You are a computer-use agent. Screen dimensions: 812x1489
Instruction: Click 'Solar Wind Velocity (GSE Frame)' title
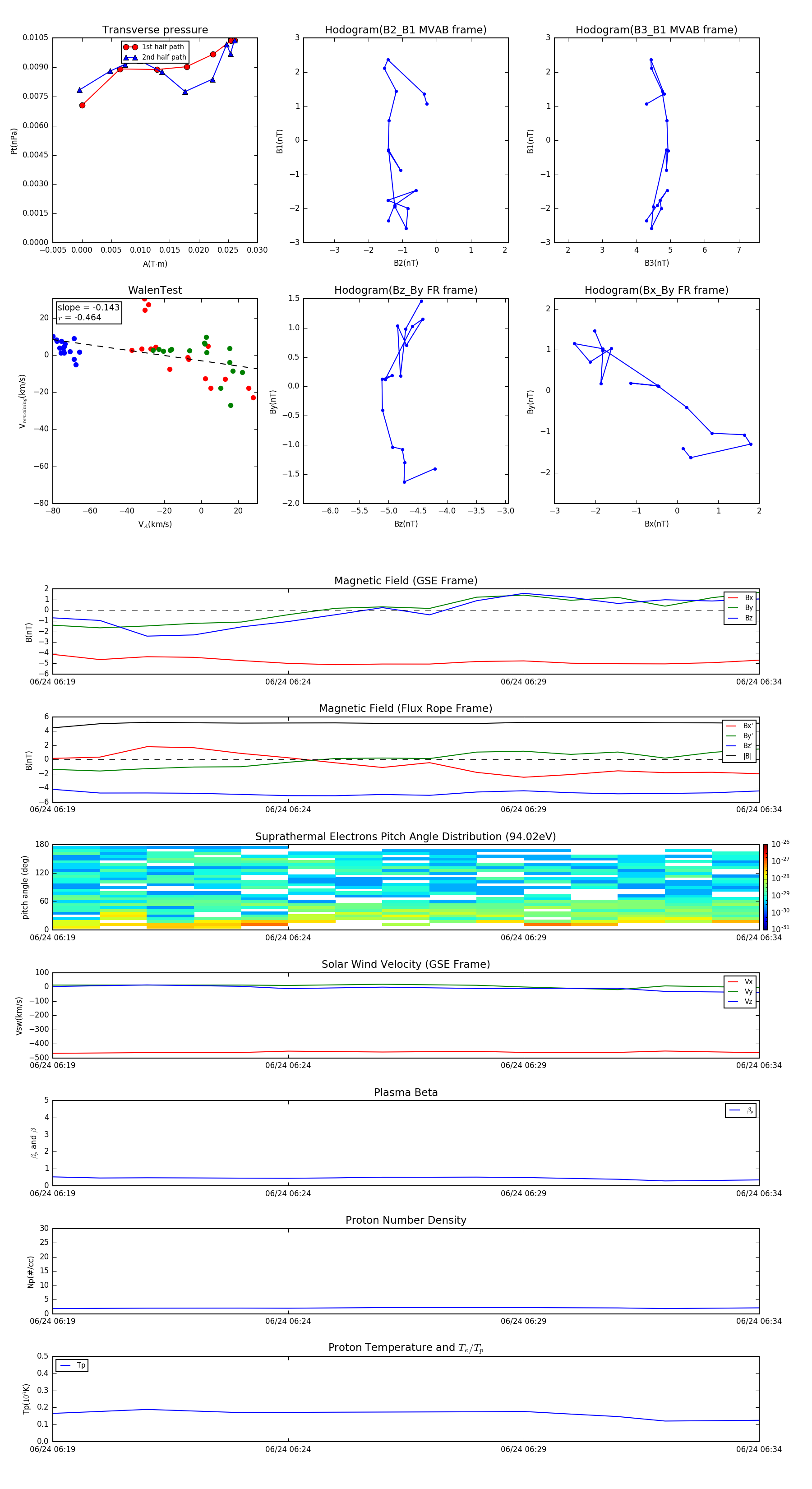pos(406,964)
